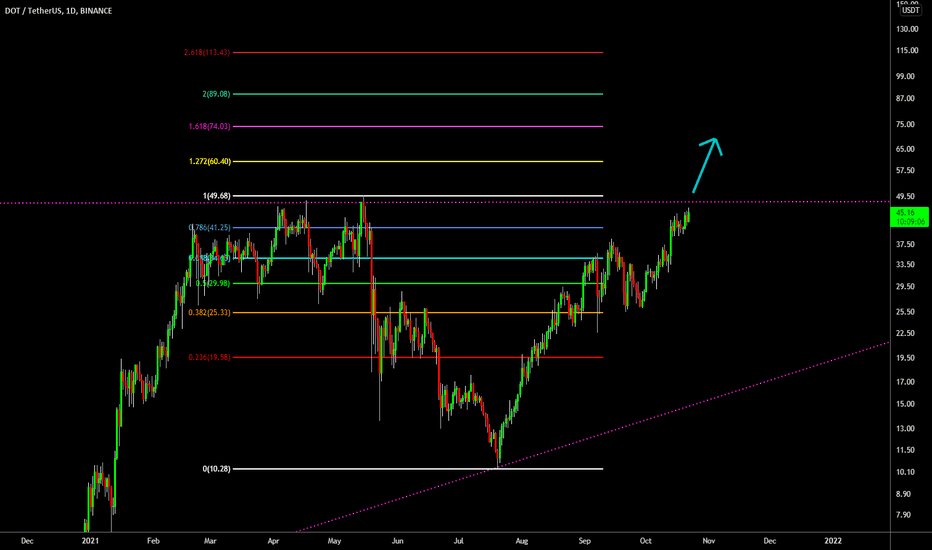Select the 0.5(29.98) Fibonacci label
The width and height of the screenshot is (932, 550).
[x=213, y=283]
